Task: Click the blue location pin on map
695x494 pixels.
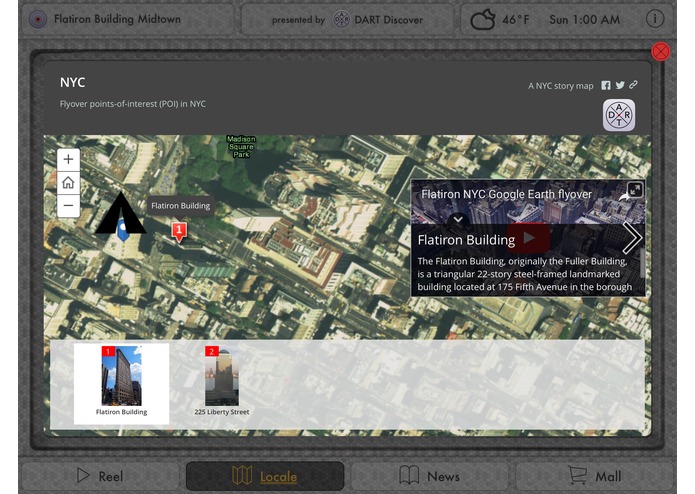Action: [123, 230]
